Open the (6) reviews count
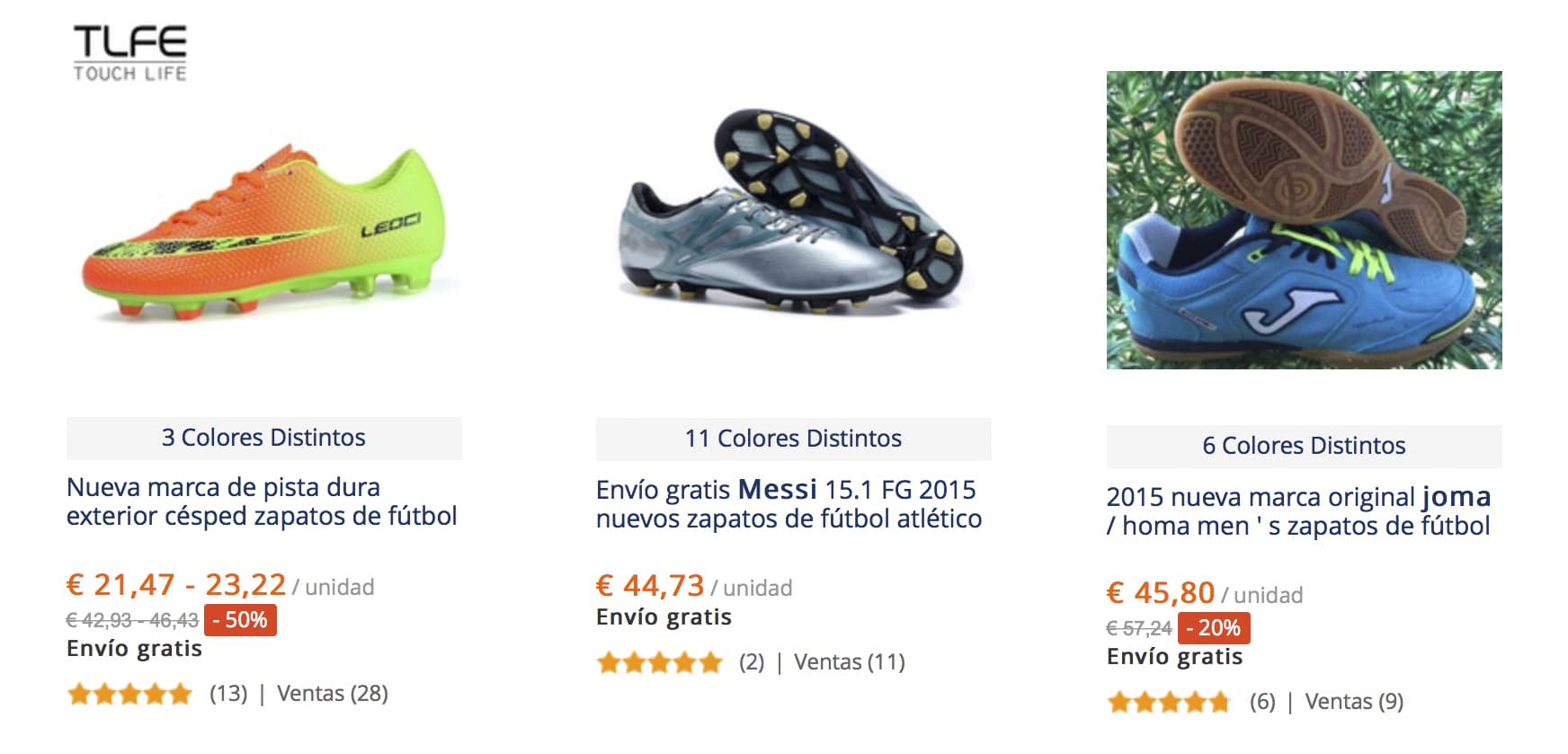This screenshot has width=1568, height=754. [x=1262, y=702]
